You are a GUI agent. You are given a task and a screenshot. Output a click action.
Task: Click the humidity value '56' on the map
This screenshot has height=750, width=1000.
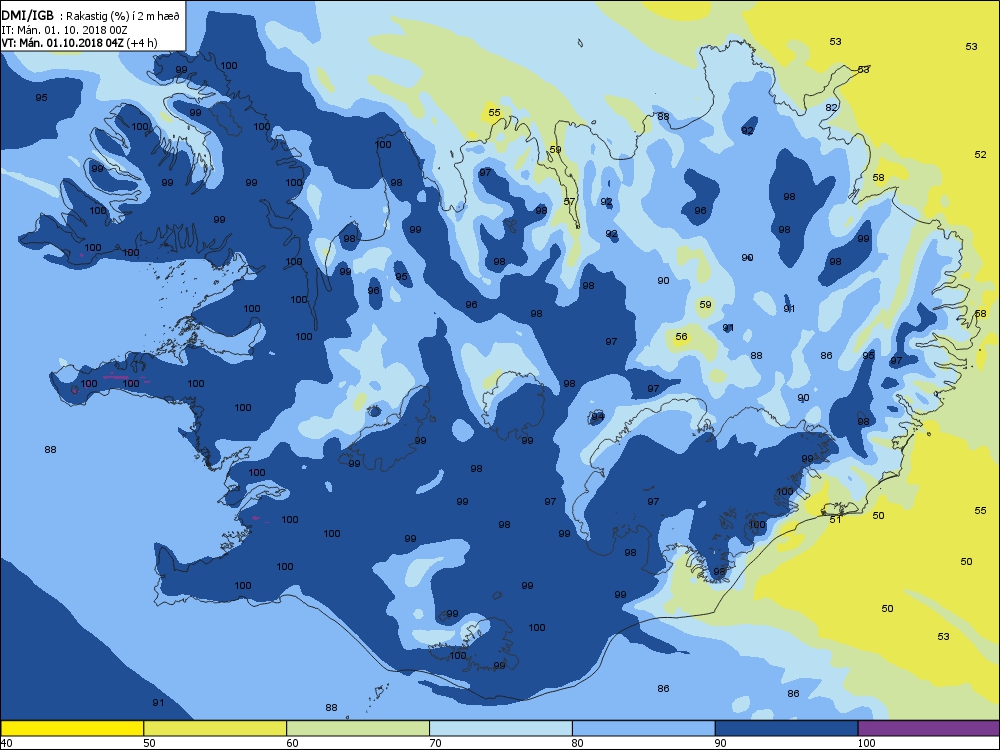coord(681,336)
